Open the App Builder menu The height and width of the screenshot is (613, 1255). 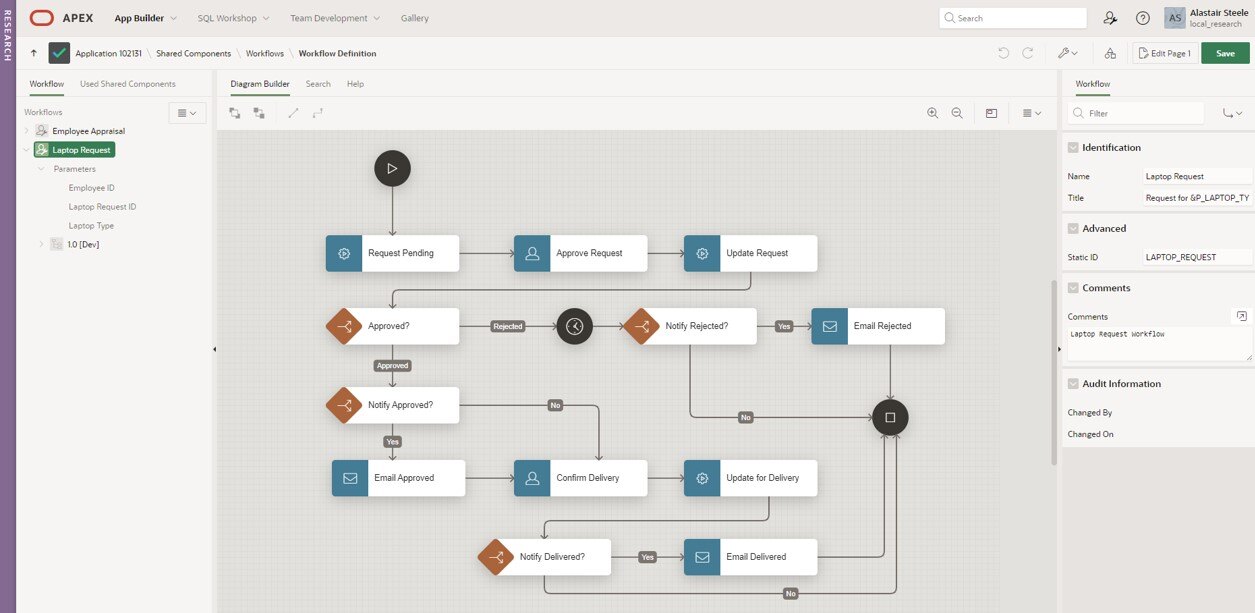(146, 18)
